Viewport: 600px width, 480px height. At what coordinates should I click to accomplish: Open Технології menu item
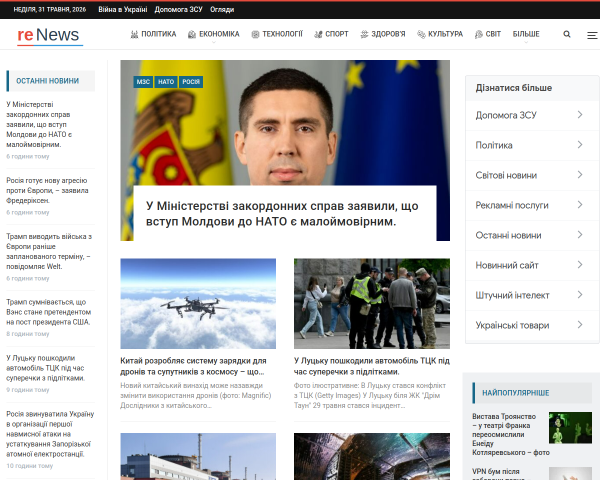pyautogui.click(x=282, y=34)
